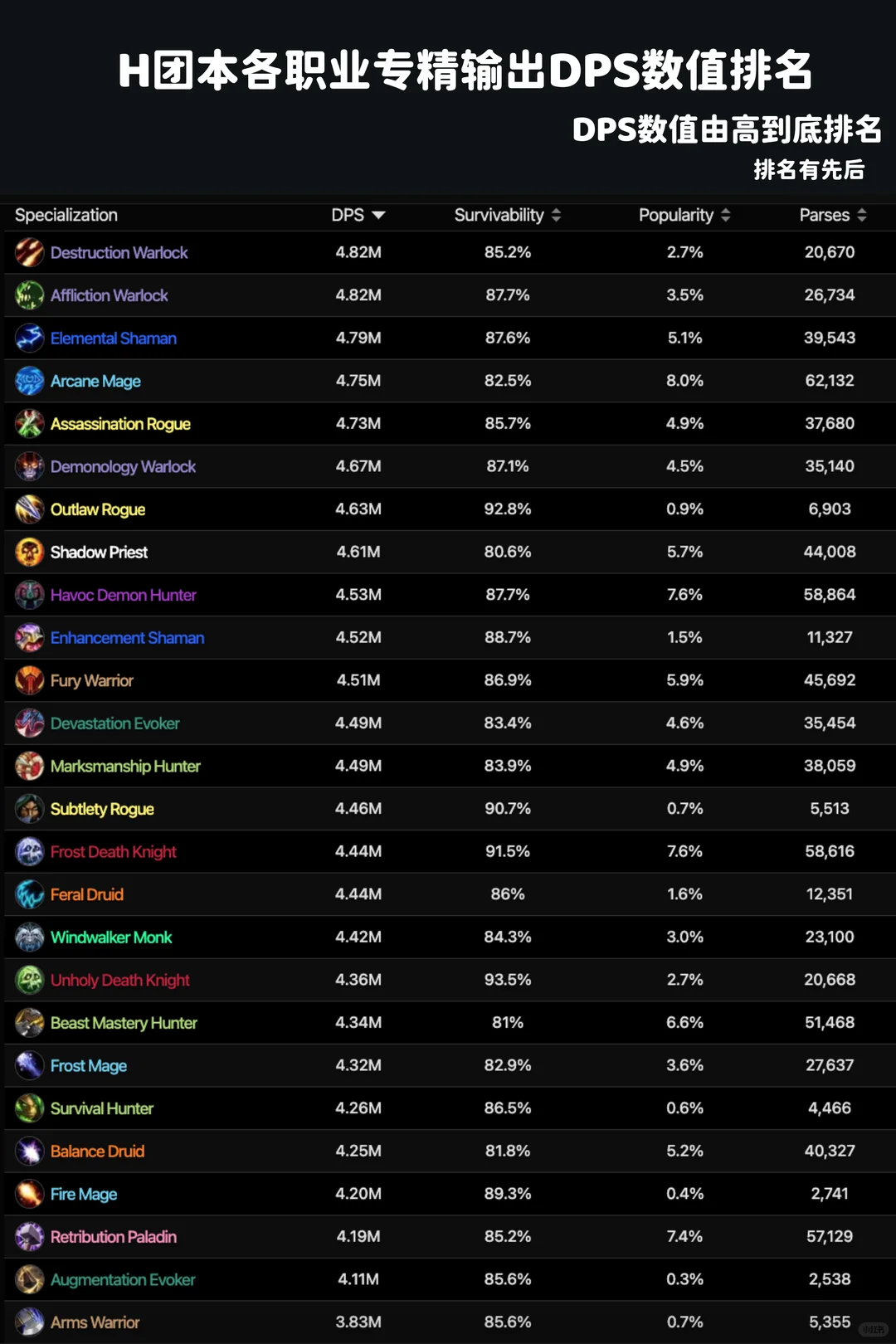Click the Augmentation Evoker spec icon
The image size is (896, 1344).
[30, 1280]
